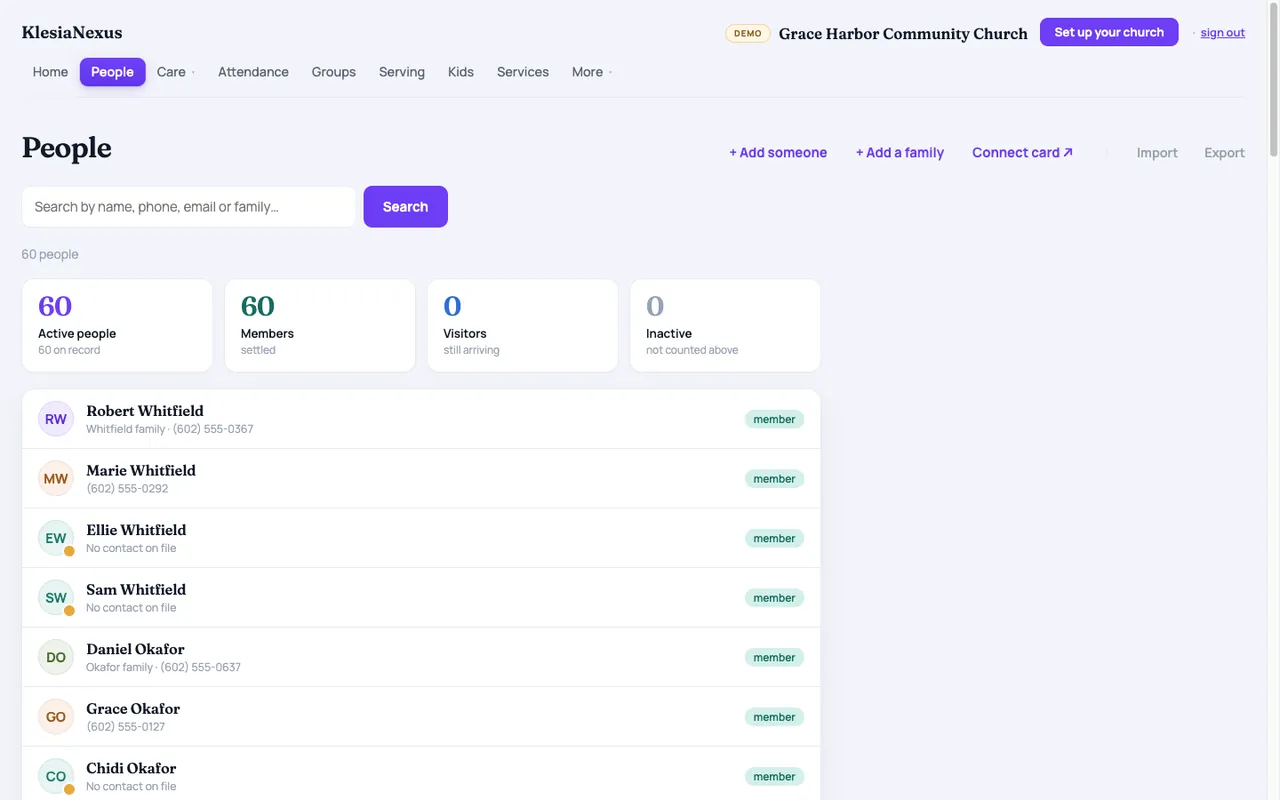Open Daniel Okafor's name
1280x800 pixels.
135,649
